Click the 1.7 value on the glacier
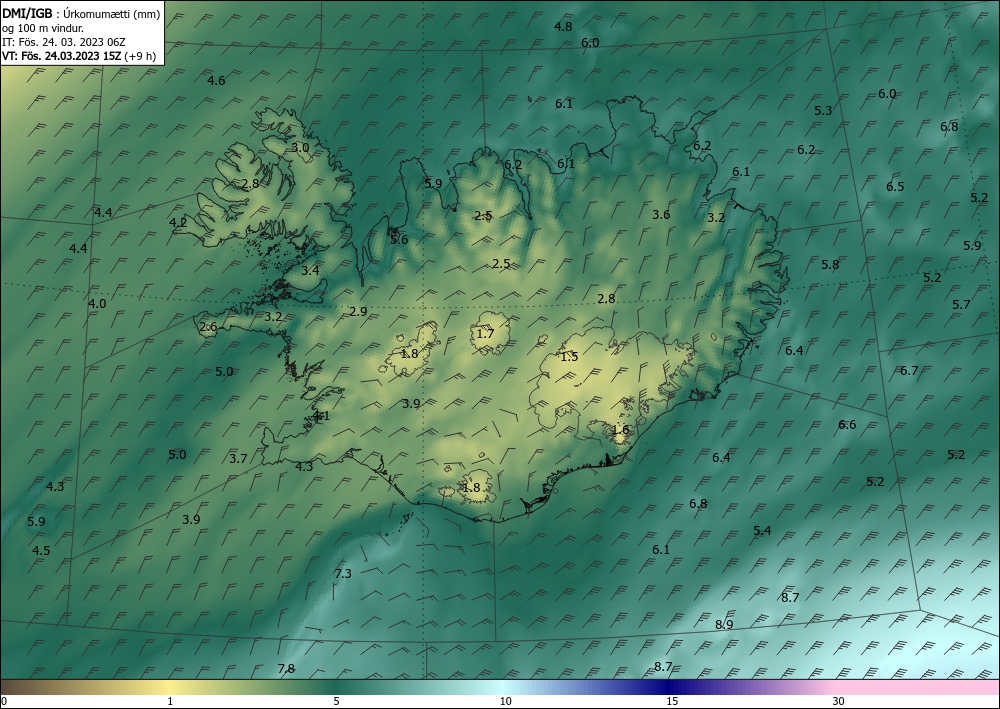Viewport: 1000px width, 709px height. point(485,333)
